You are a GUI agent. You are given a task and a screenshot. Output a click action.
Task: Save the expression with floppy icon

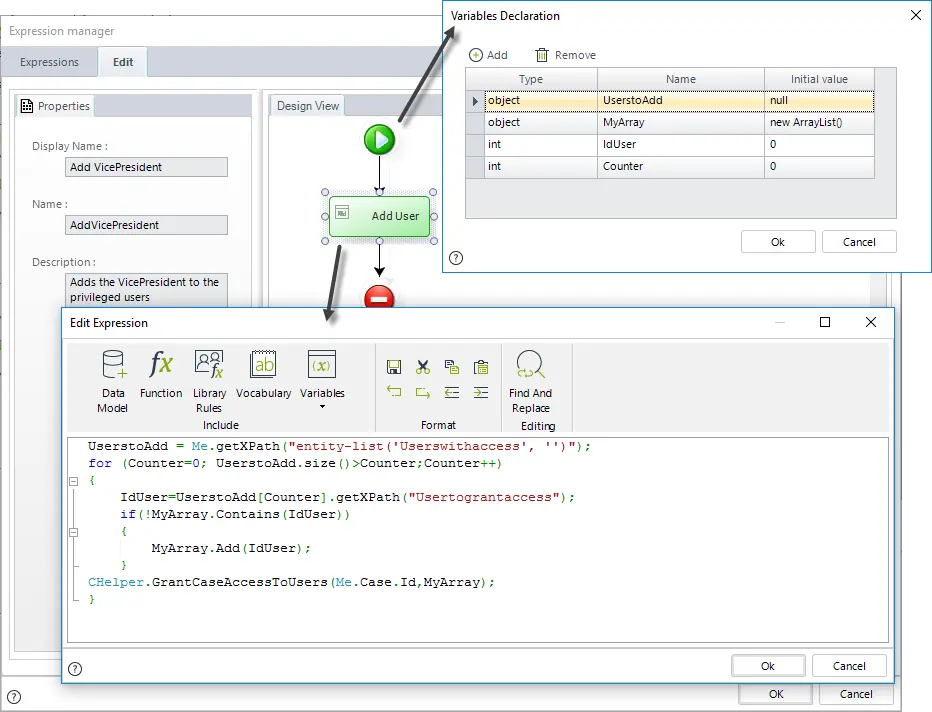(393, 367)
